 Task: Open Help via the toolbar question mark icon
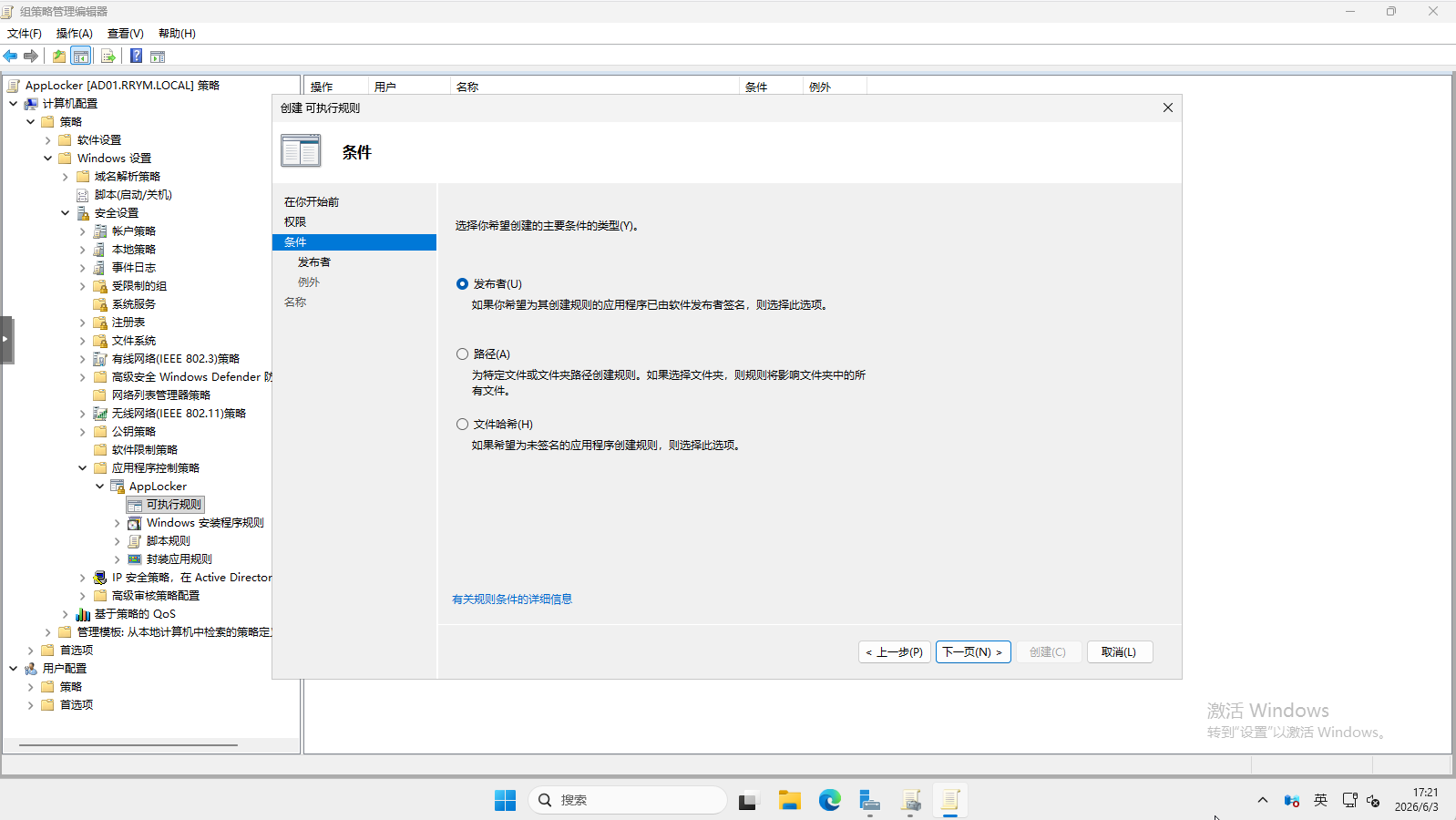click(136, 56)
